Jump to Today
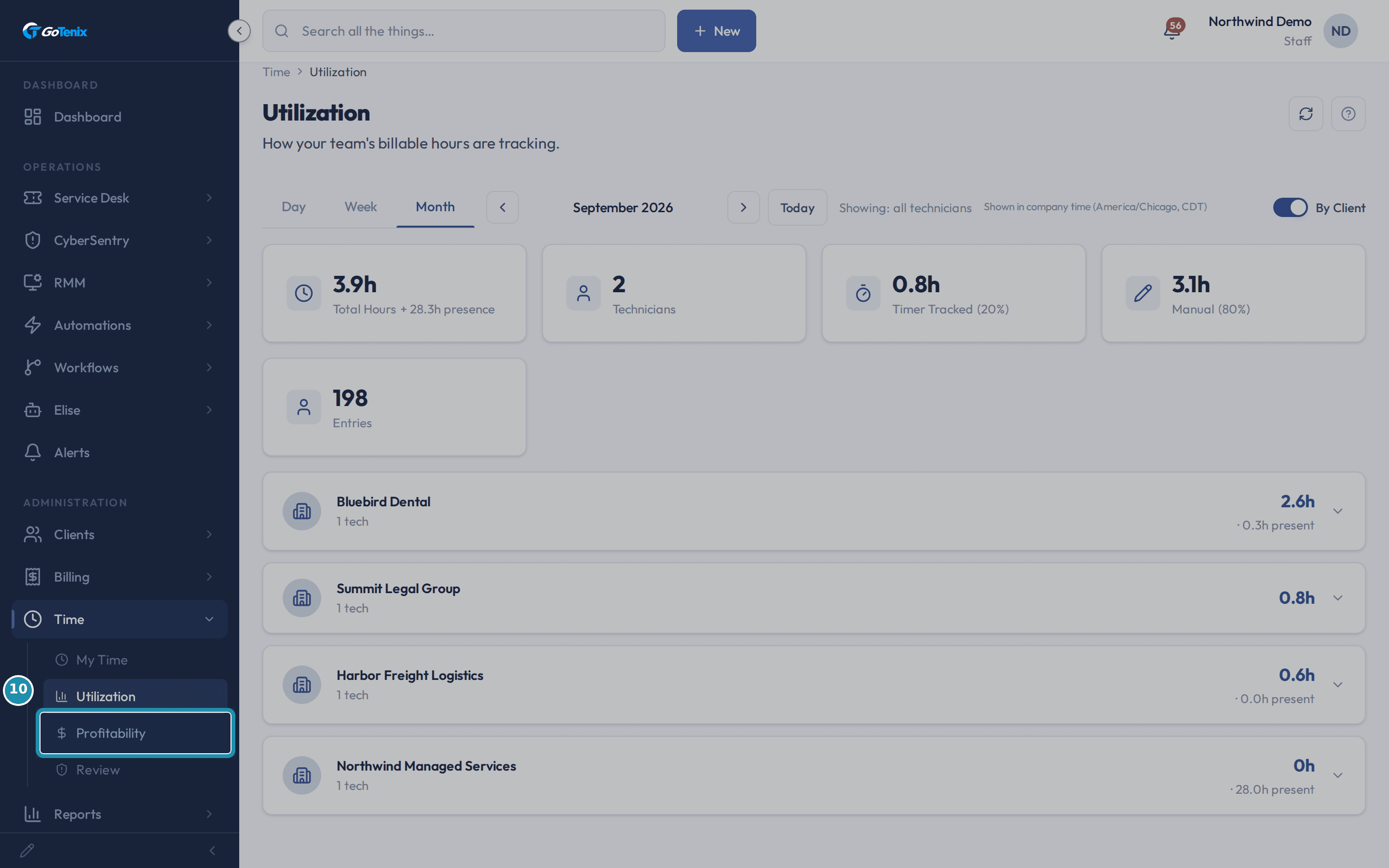The image size is (1389, 868). tap(797, 207)
